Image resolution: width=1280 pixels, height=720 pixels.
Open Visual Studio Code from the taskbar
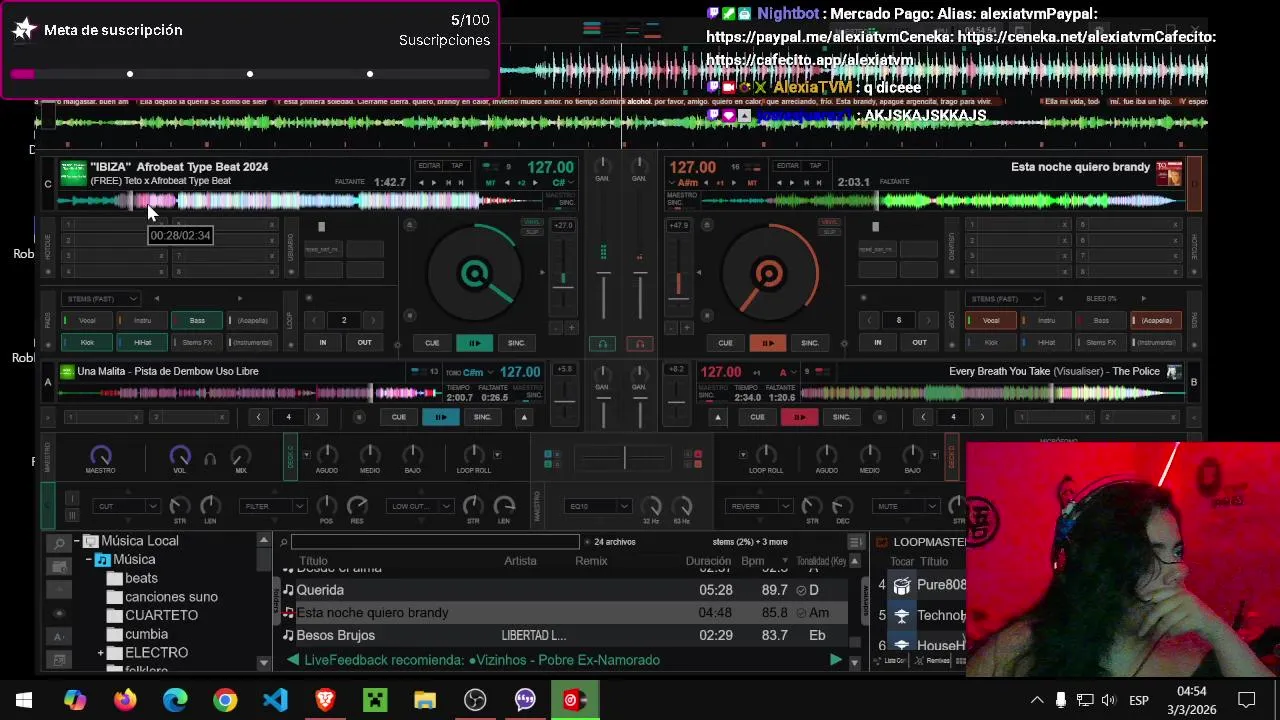[x=275, y=700]
